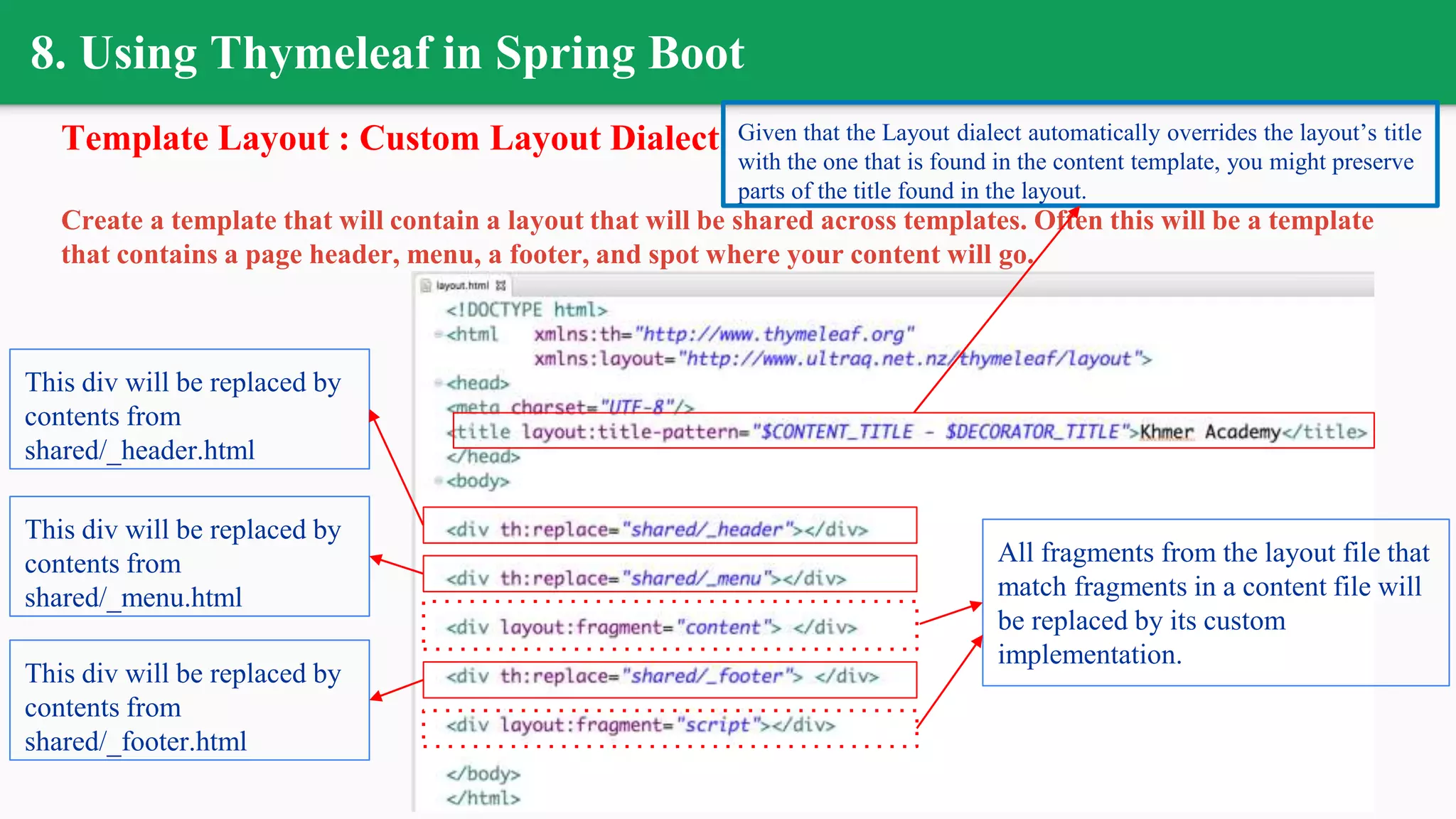Select the layout.html editor tab

click(x=462, y=286)
